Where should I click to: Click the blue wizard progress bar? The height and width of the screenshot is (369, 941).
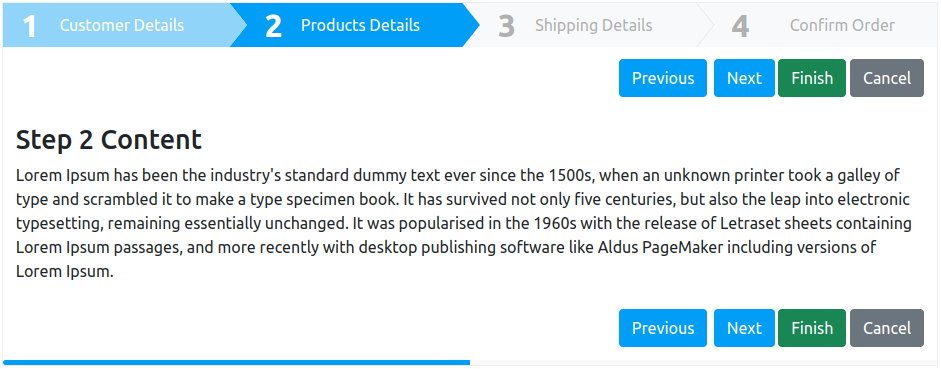click(x=236, y=362)
